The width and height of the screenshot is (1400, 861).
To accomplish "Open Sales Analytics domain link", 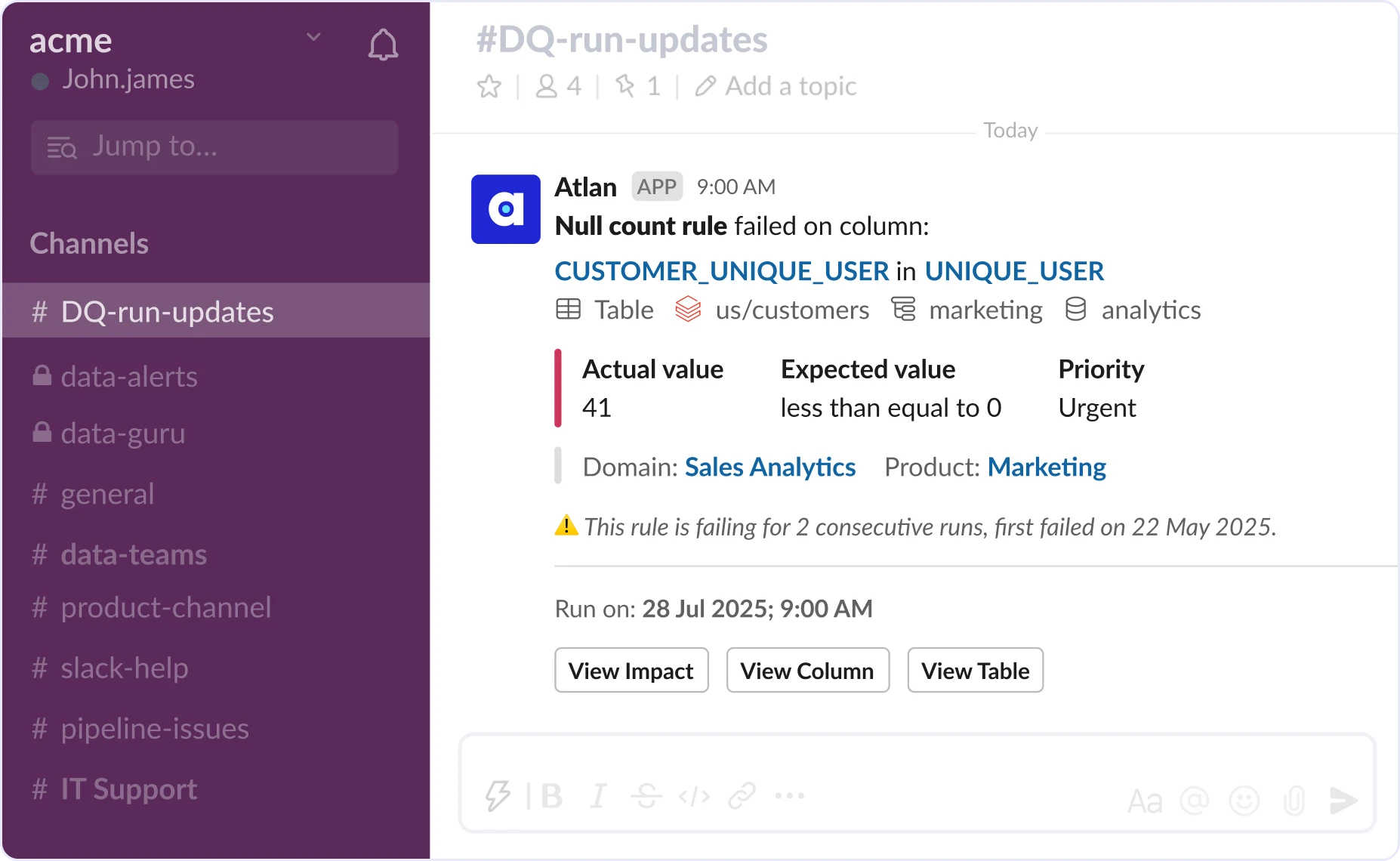I will (x=770, y=468).
